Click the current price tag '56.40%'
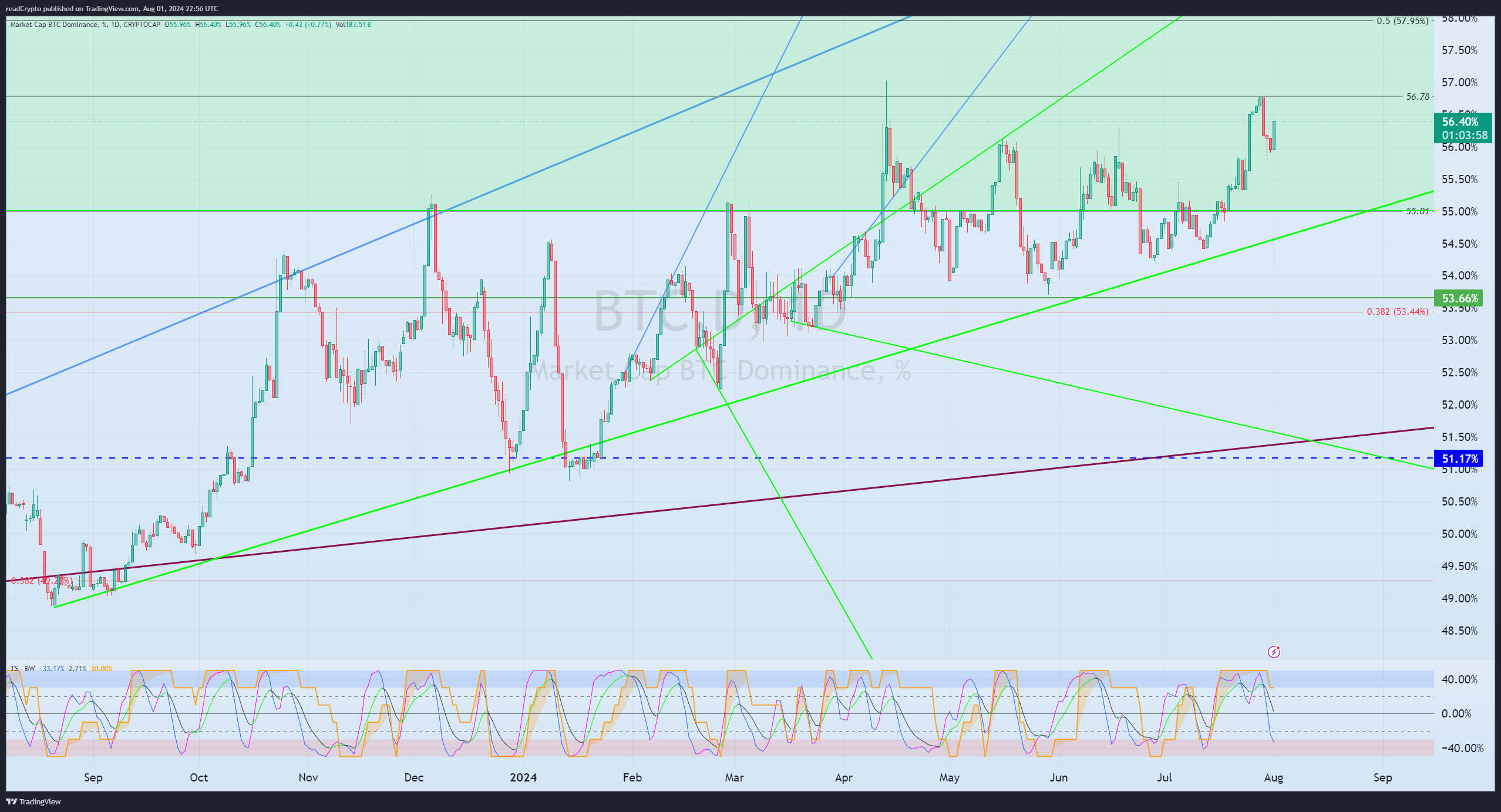1501x812 pixels. [x=1460, y=122]
